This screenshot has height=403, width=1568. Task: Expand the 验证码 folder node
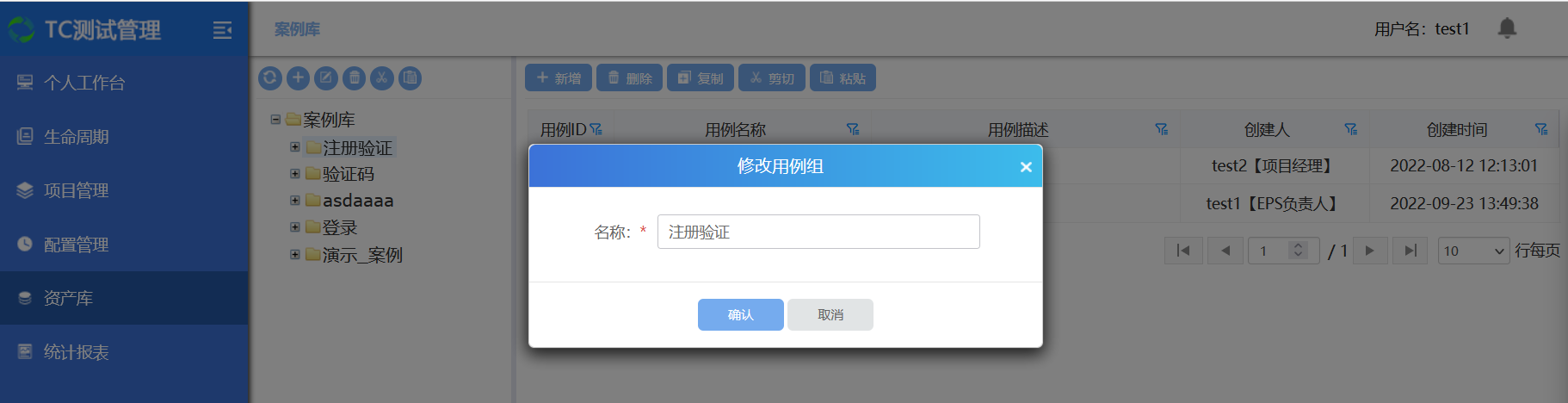click(x=295, y=174)
